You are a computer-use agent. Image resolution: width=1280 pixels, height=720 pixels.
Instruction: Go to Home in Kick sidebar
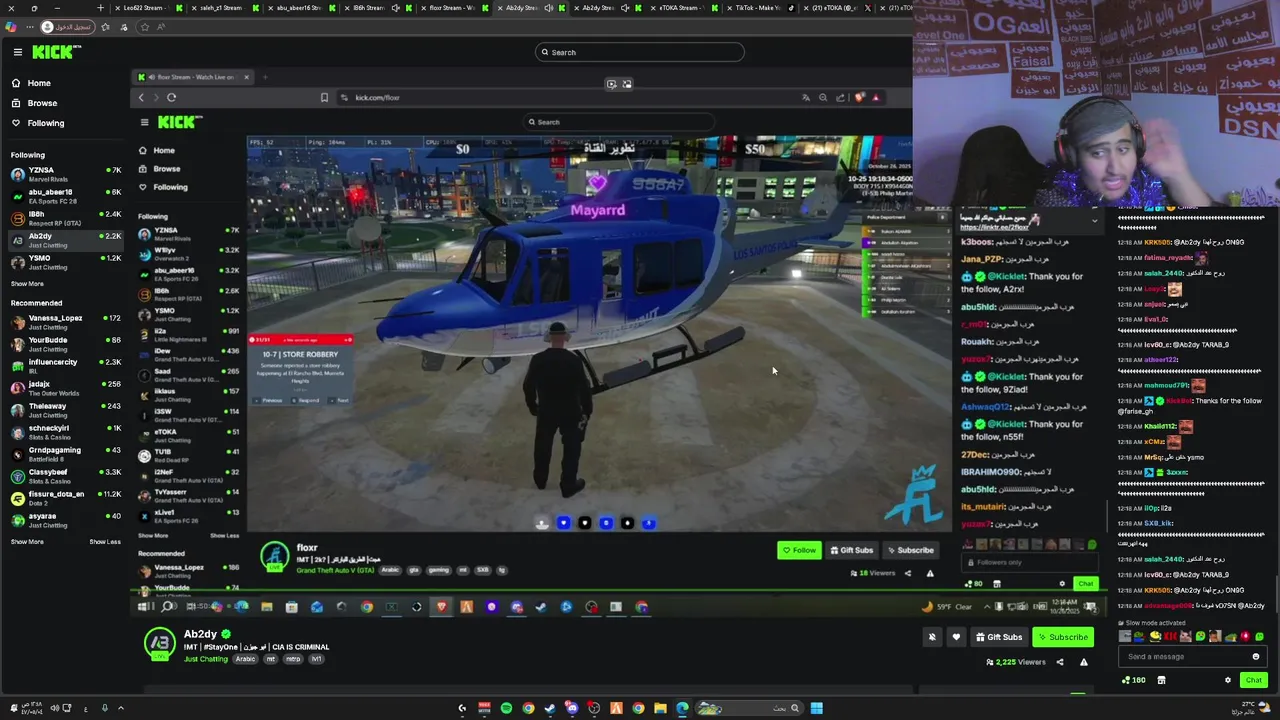point(39,83)
